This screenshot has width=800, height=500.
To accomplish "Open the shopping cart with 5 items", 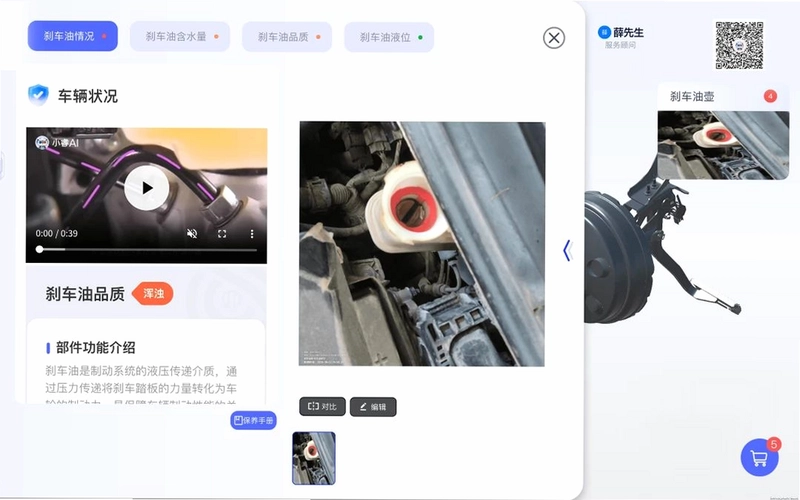I will tap(760, 457).
